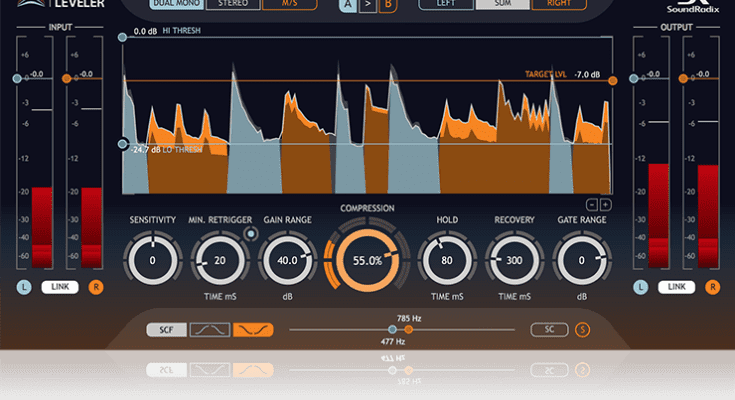
Task: Click the orange R channel icon under Output
Action: [712, 288]
